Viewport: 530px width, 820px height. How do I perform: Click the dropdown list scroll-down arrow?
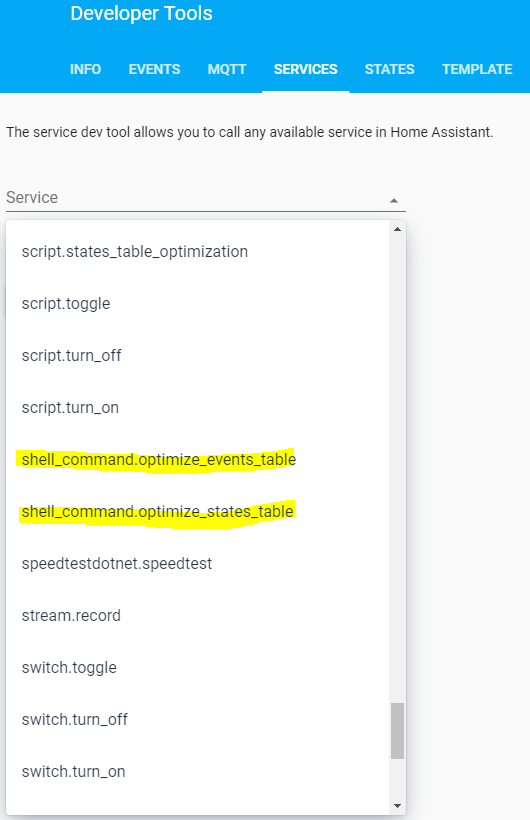(x=397, y=806)
